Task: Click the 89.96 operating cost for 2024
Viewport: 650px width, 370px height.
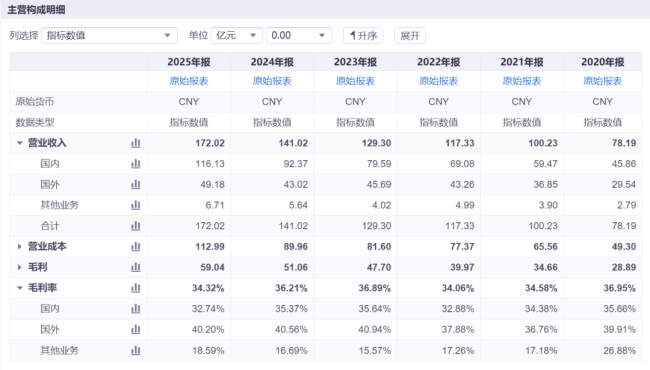Action: click(296, 247)
